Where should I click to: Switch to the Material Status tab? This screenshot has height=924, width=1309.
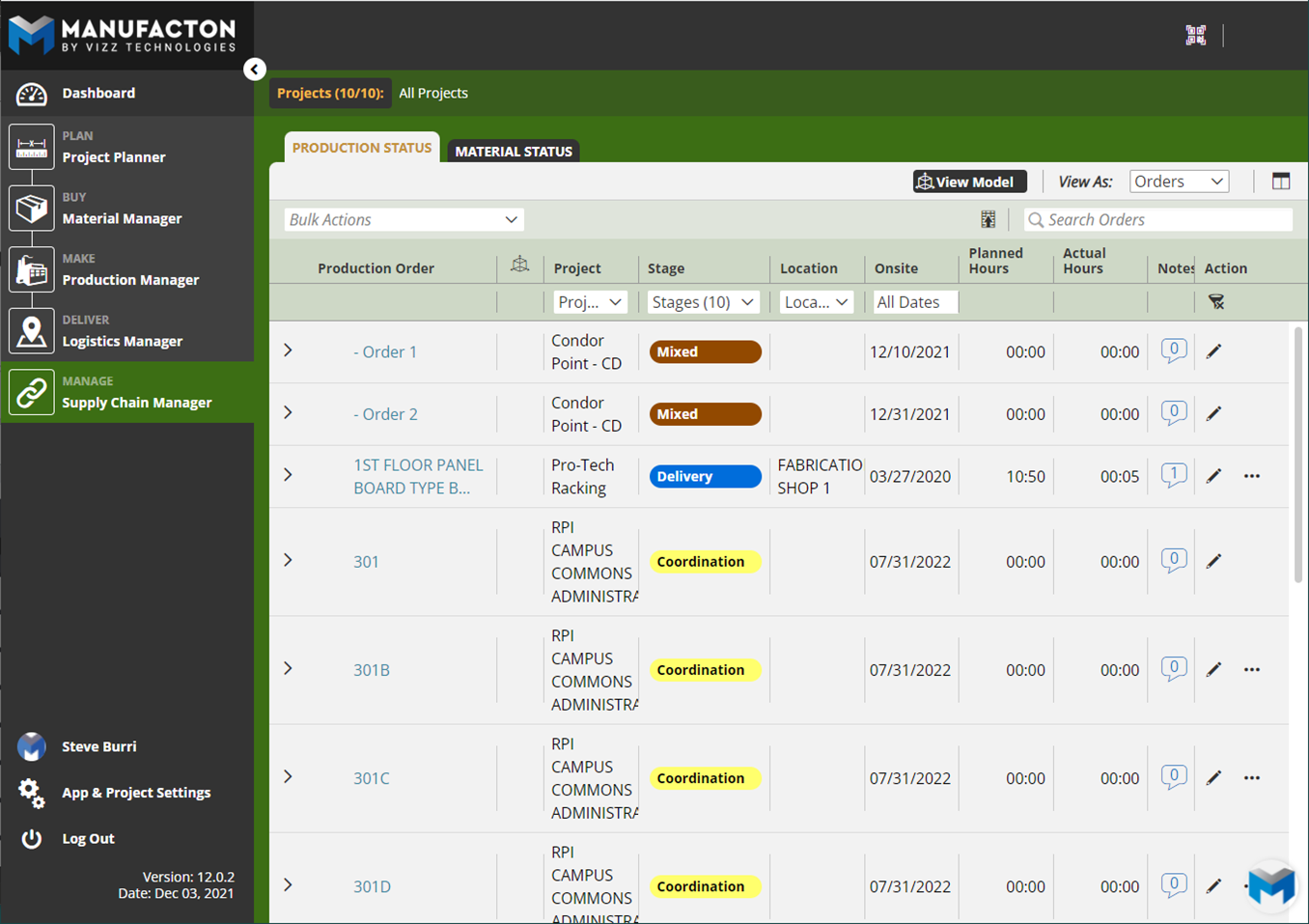pos(514,151)
